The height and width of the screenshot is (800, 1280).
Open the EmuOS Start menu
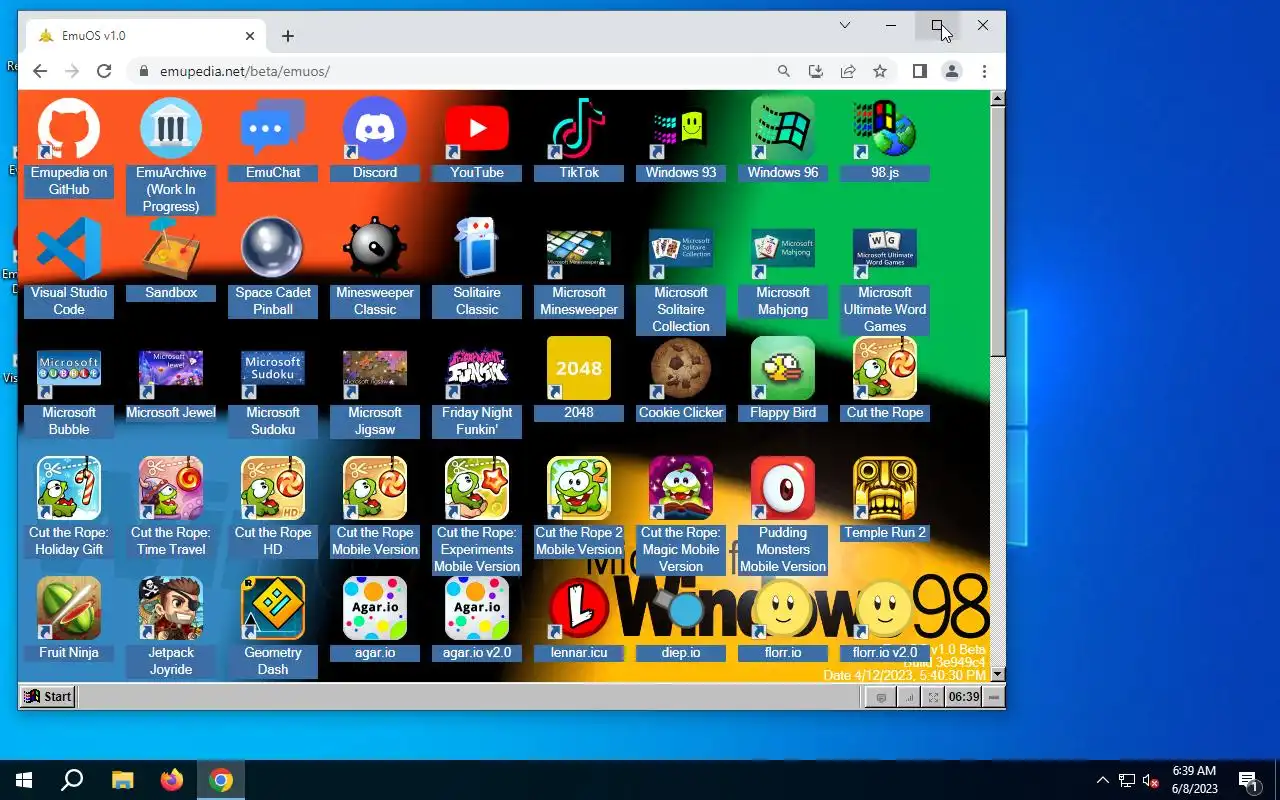pyautogui.click(x=48, y=697)
